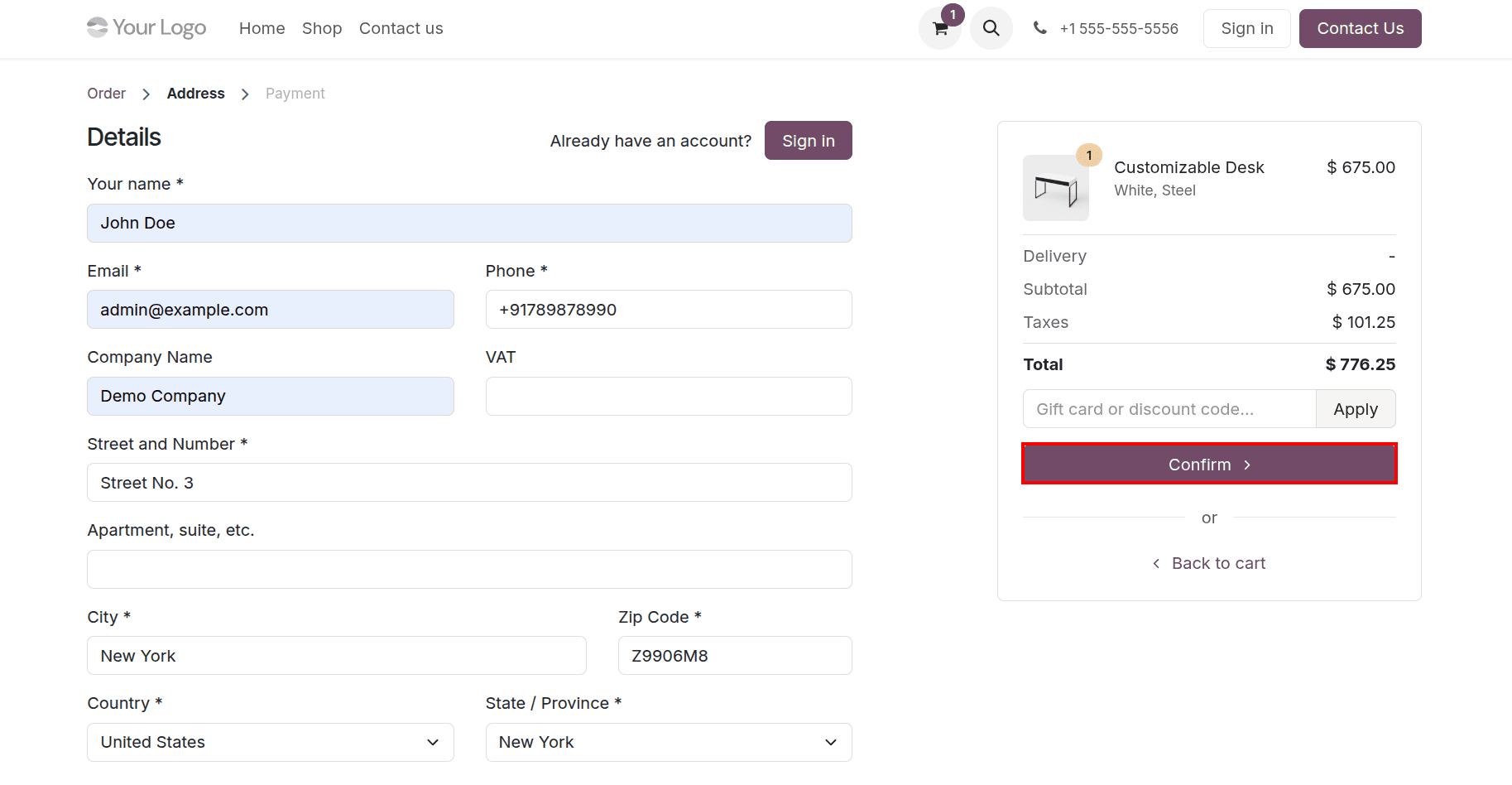This screenshot has width=1512, height=785.
Task: Click the Contact Us button
Action: point(1360,28)
